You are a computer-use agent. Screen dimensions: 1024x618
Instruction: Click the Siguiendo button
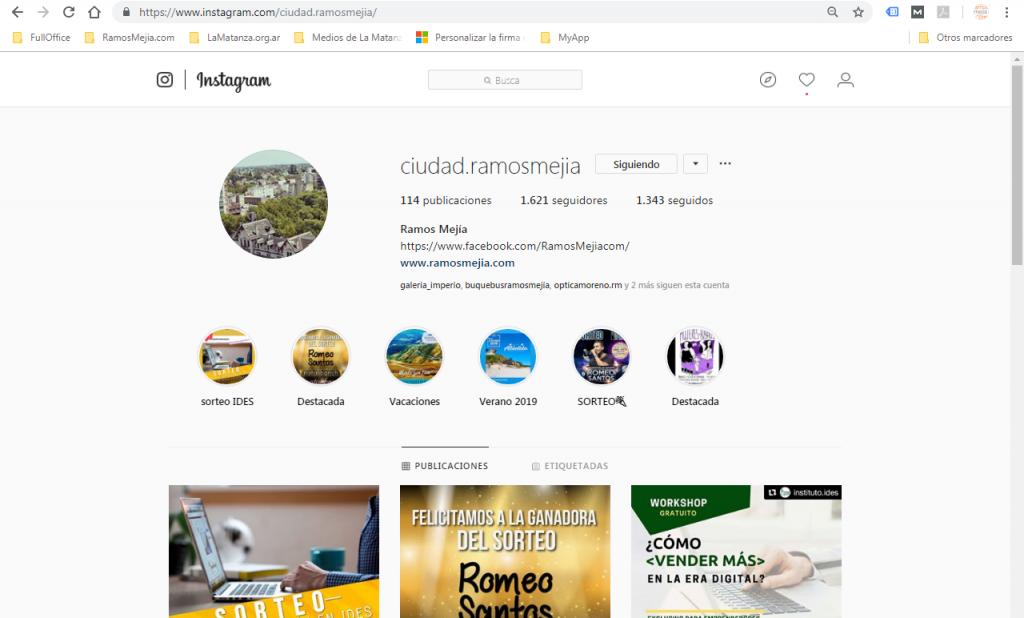coord(636,164)
